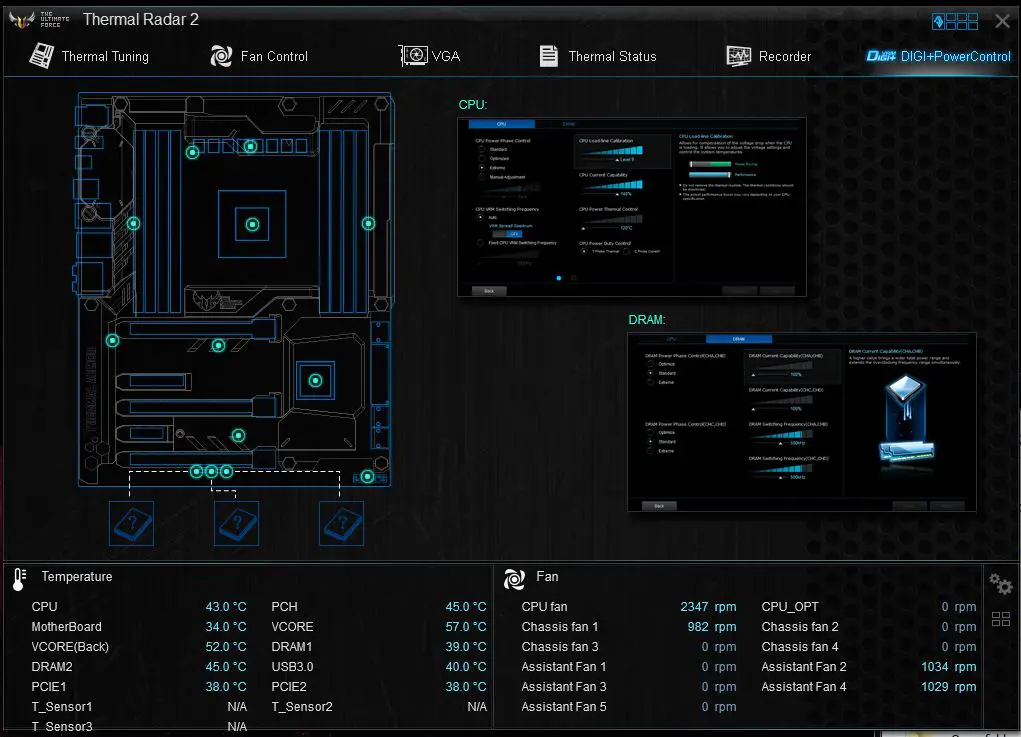1021x737 pixels.
Task: Click the motherboard CPU socket outline
Action: click(x=252, y=225)
